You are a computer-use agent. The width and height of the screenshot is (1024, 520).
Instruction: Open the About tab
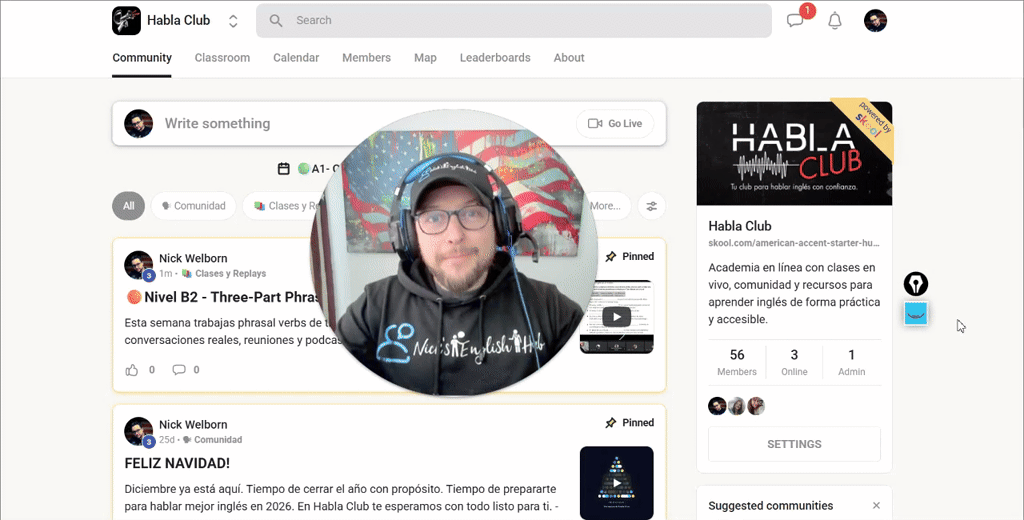(569, 57)
